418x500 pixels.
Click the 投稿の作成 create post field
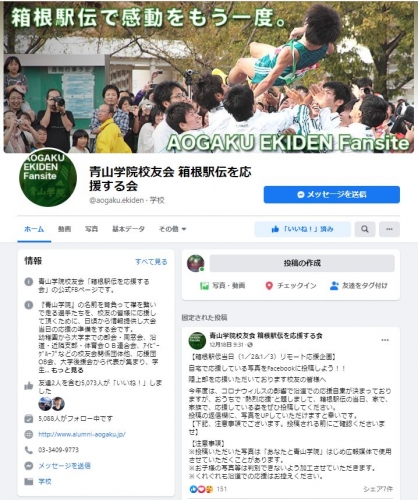coord(302,263)
